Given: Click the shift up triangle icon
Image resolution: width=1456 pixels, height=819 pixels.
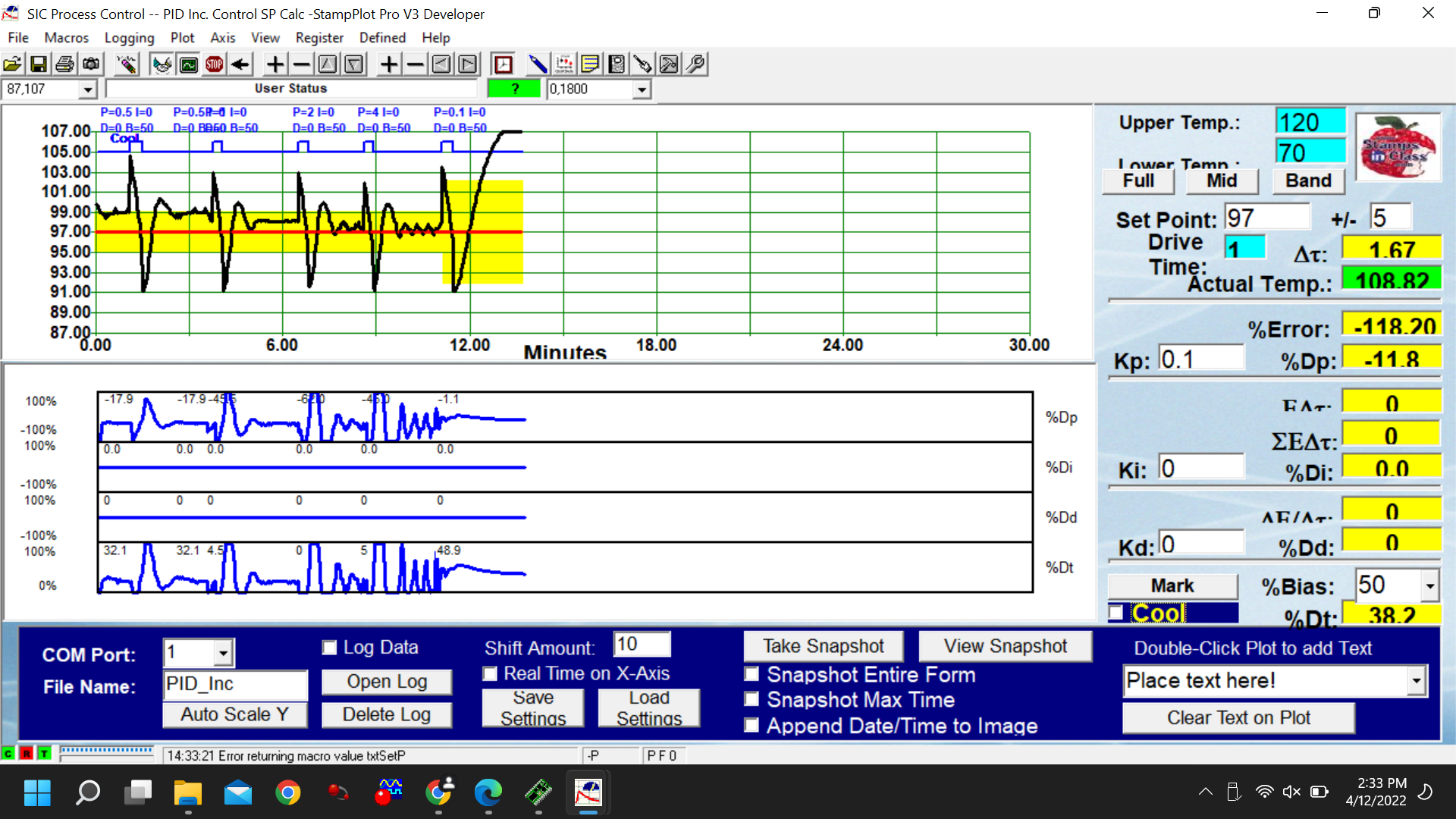Looking at the screenshot, I should pos(328,64).
